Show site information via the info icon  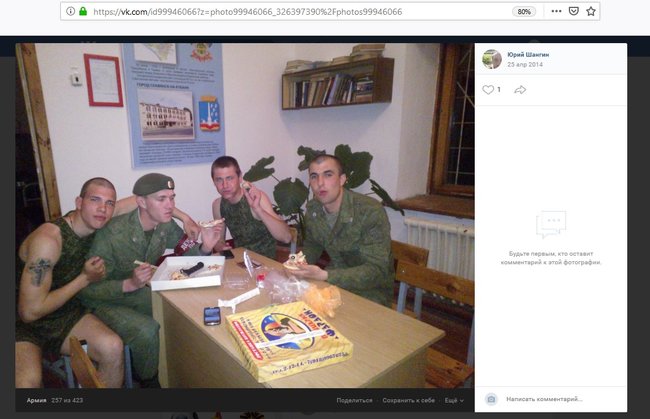[71, 11]
